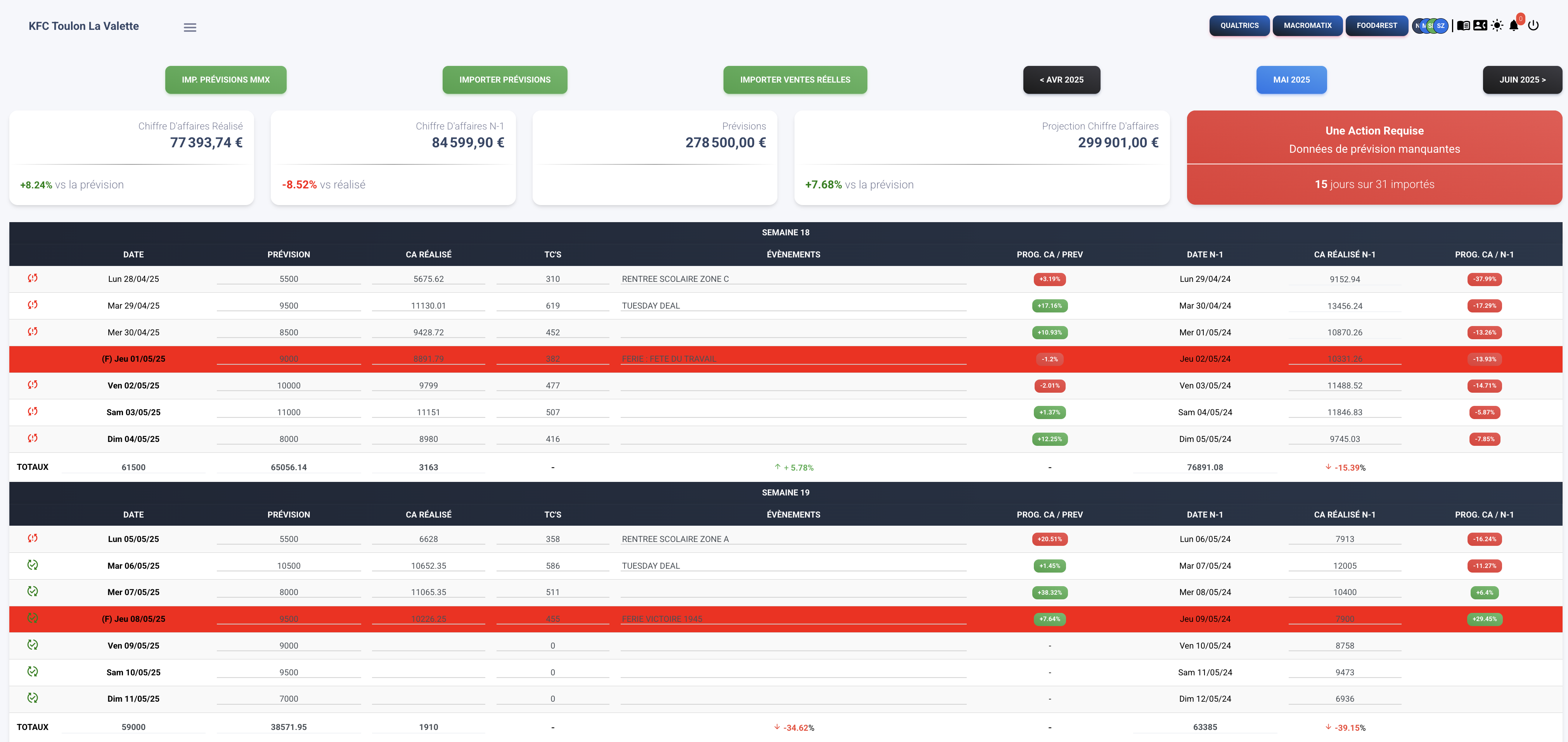This screenshot has width=1568, height=742.
Task: Click the +29.45% badge on Jeu 08/05/25 row
Action: (1485, 619)
